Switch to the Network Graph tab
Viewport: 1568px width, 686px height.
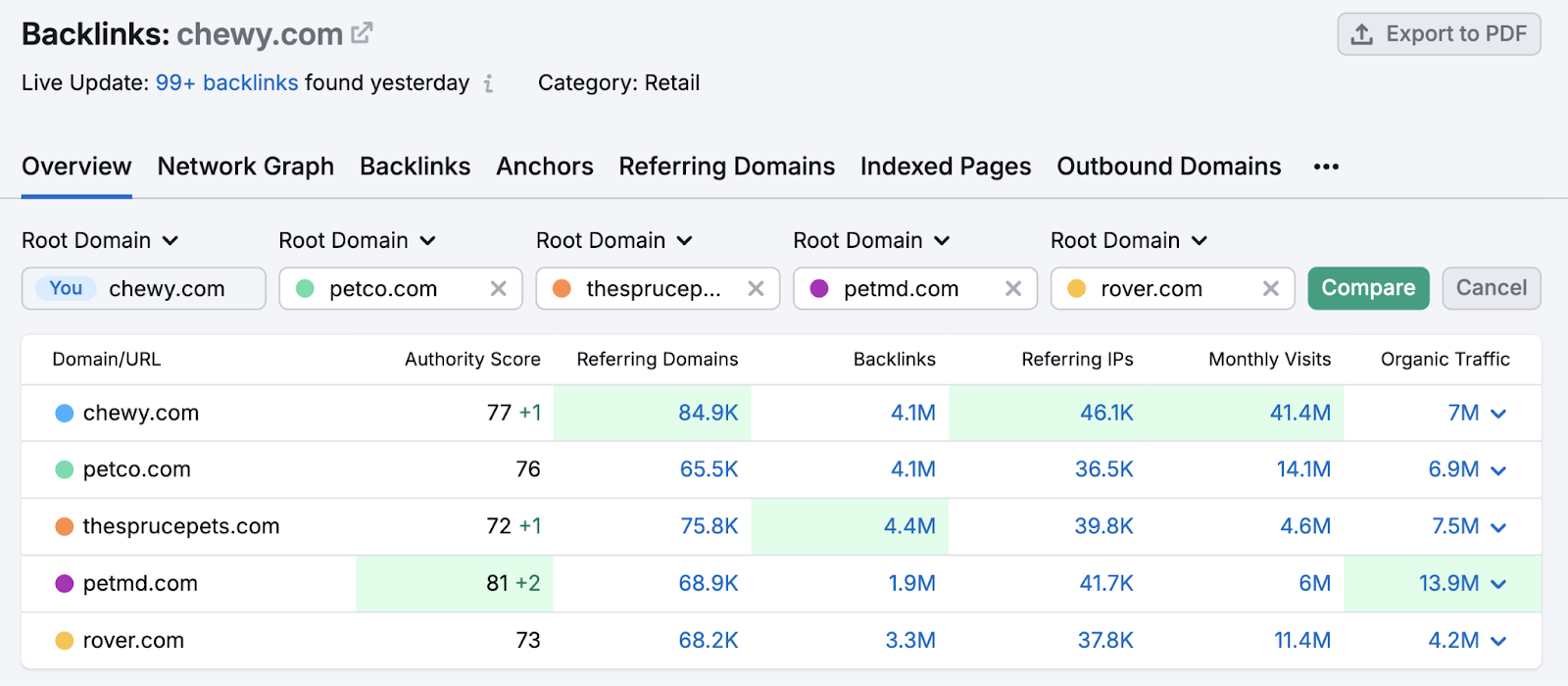click(x=246, y=167)
